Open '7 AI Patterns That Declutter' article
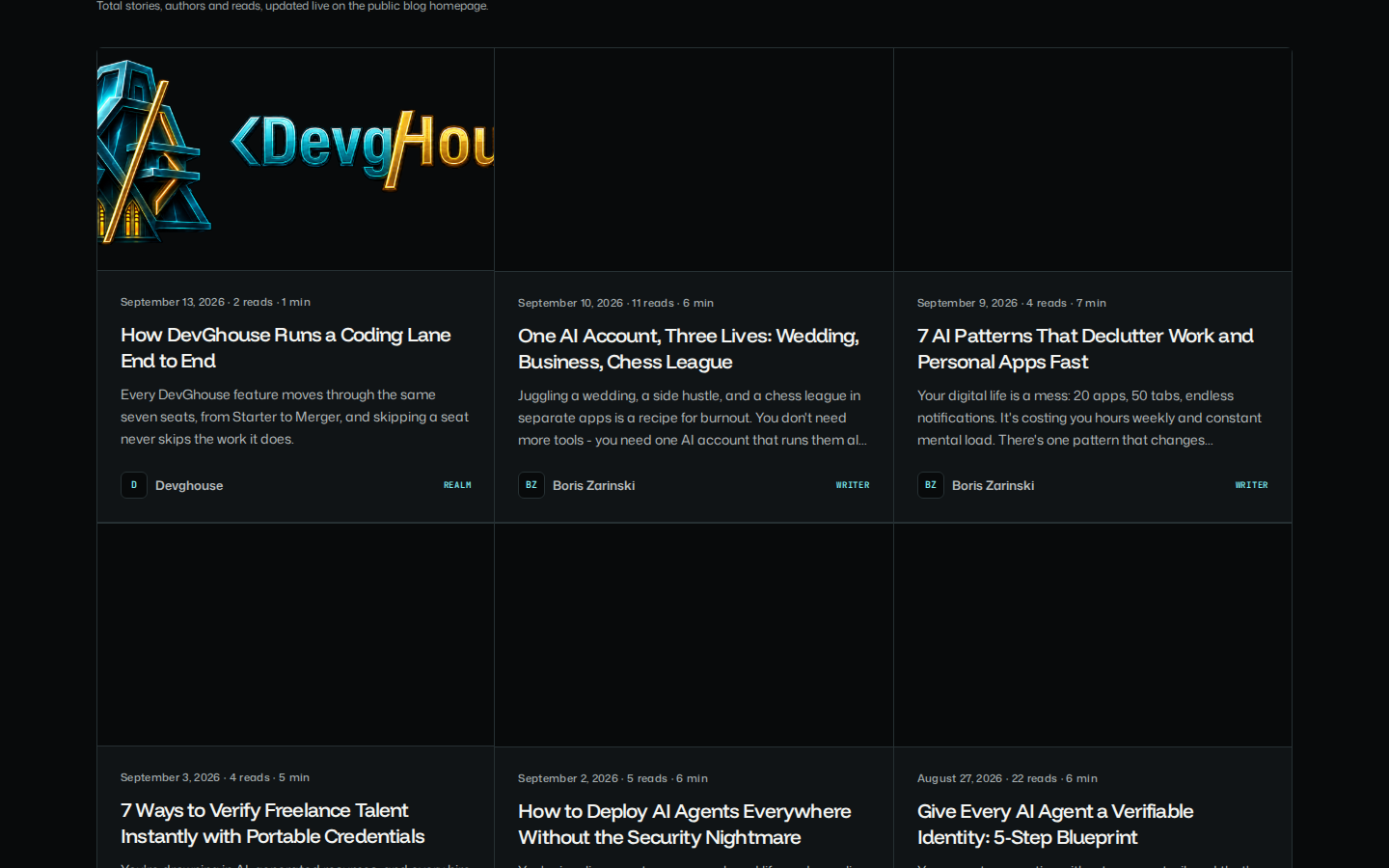Viewport: 1389px width, 868px height. pyautogui.click(x=1085, y=348)
